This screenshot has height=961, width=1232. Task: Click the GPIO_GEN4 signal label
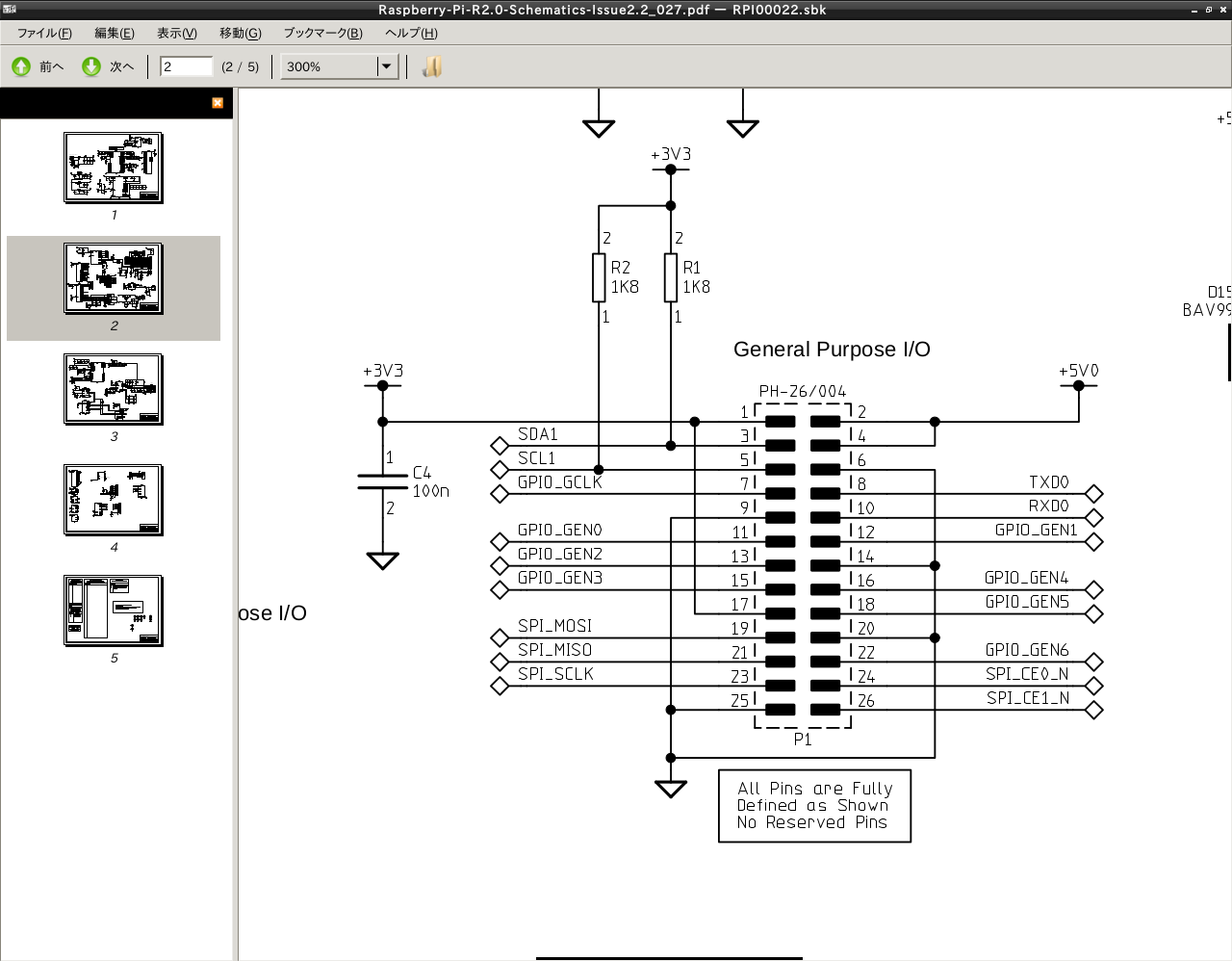(1026, 578)
